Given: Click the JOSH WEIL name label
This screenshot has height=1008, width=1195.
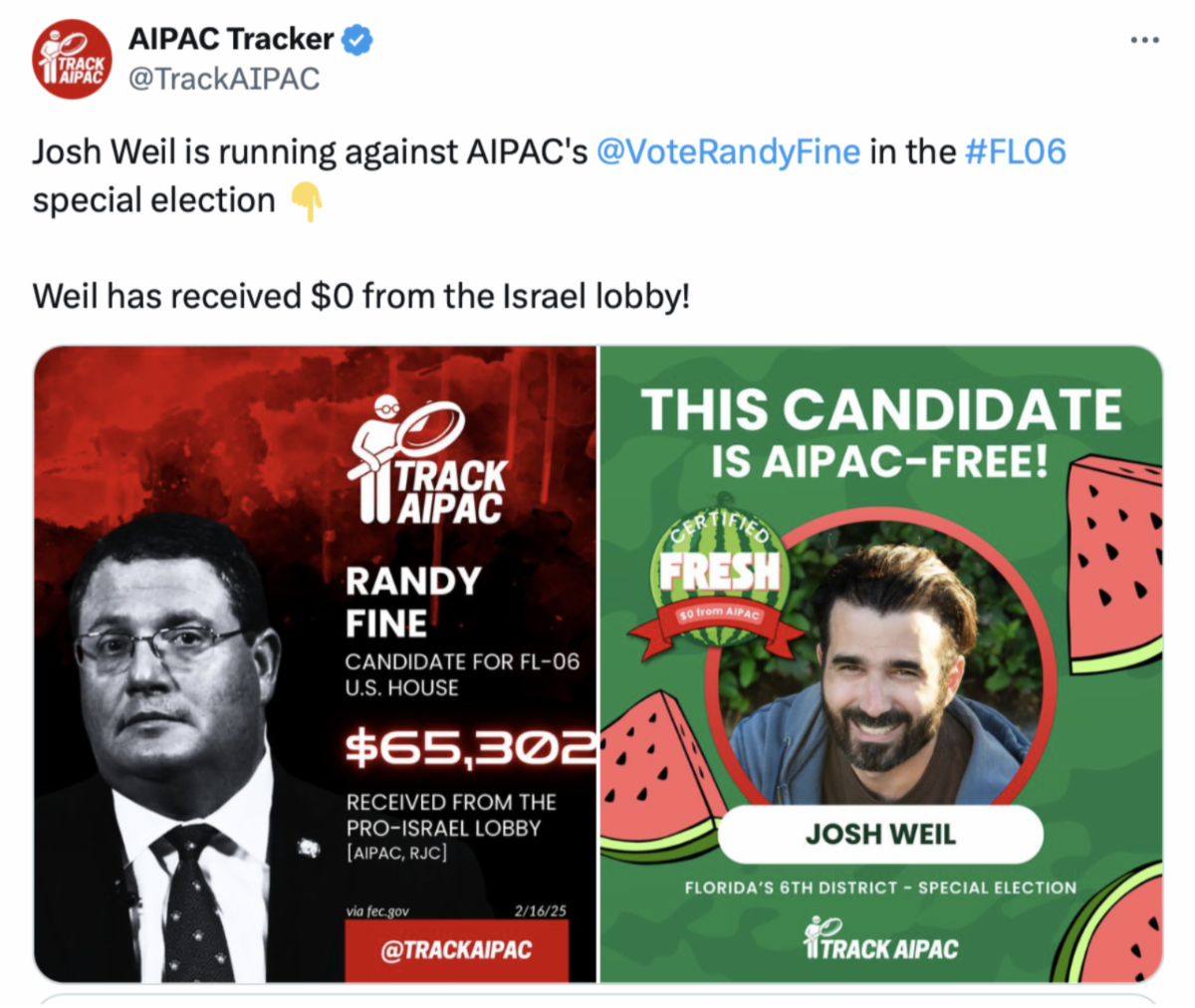Looking at the screenshot, I should [x=880, y=834].
